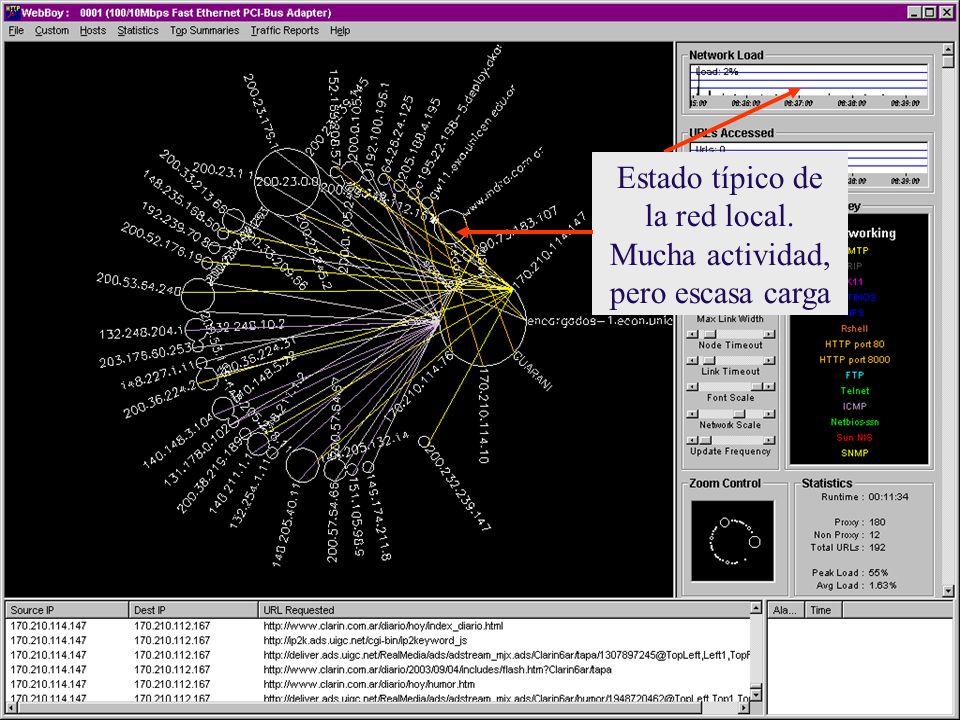Image resolution: width=960 pixels, height=720 pixels.
Task: Open the File menu
Action: (x=16, y=31)
